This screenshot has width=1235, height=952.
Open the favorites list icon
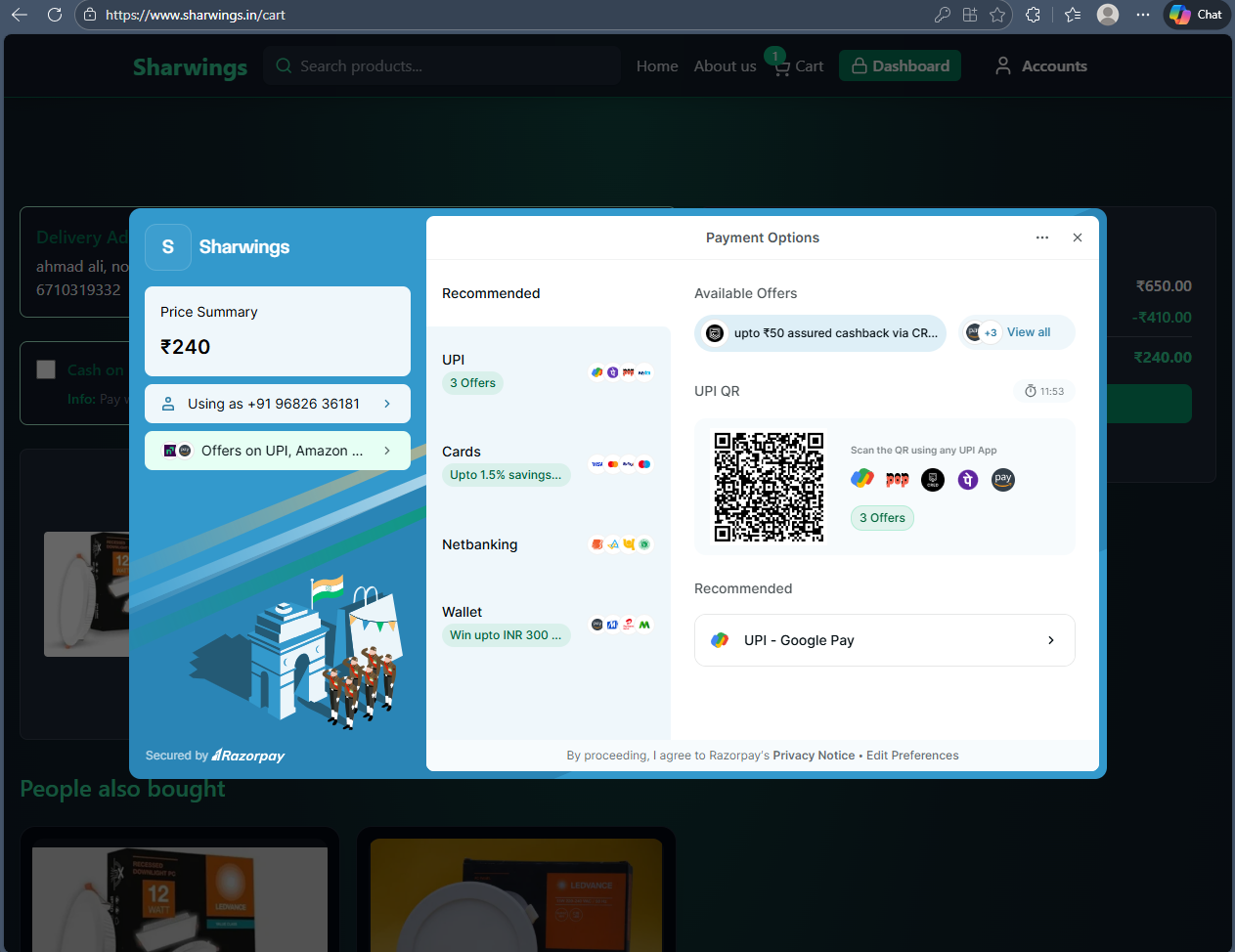click(x=1073, y=15)
